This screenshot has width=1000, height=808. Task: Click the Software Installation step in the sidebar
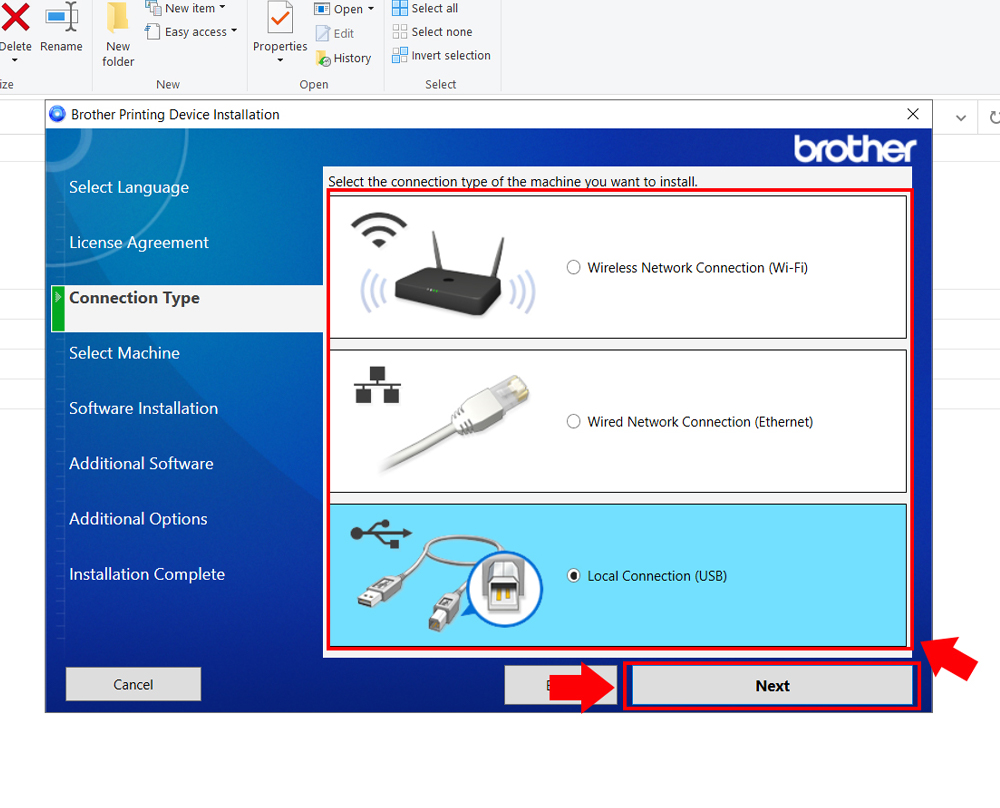[143, 408]
